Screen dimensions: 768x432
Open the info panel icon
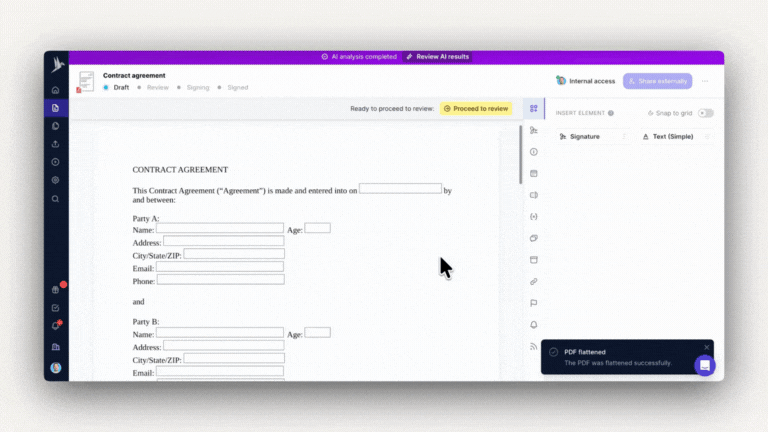click(x=534, y=152)
